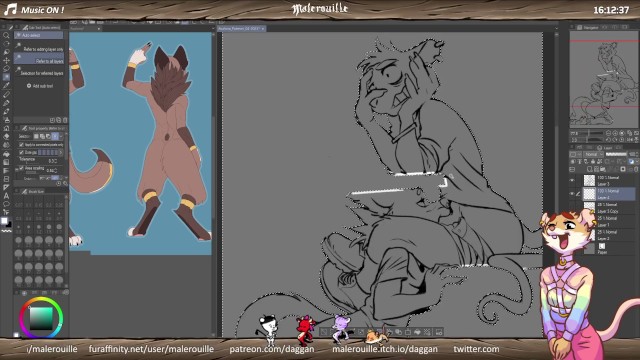
Task: Select the Zoom magnifier tool
Action: (6, 36)
